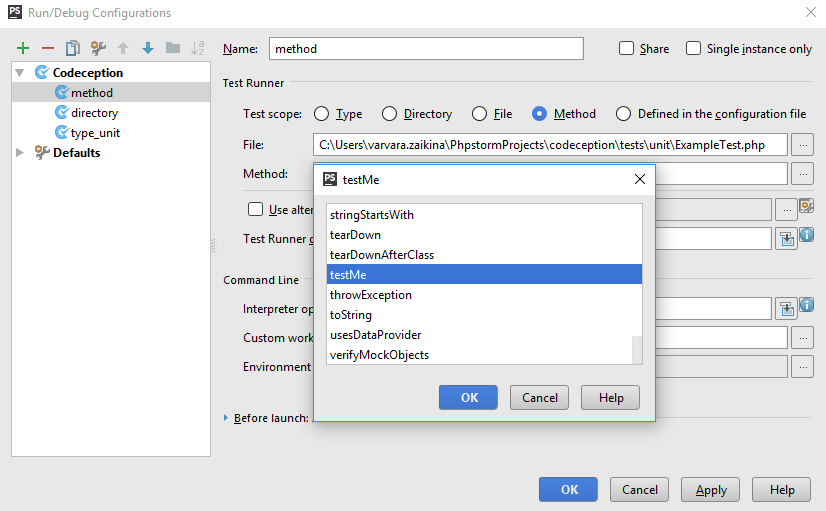This screenshot has height=511, width=826.
Task: Select Method test scope radio button
Action: [x=539, y=114]
